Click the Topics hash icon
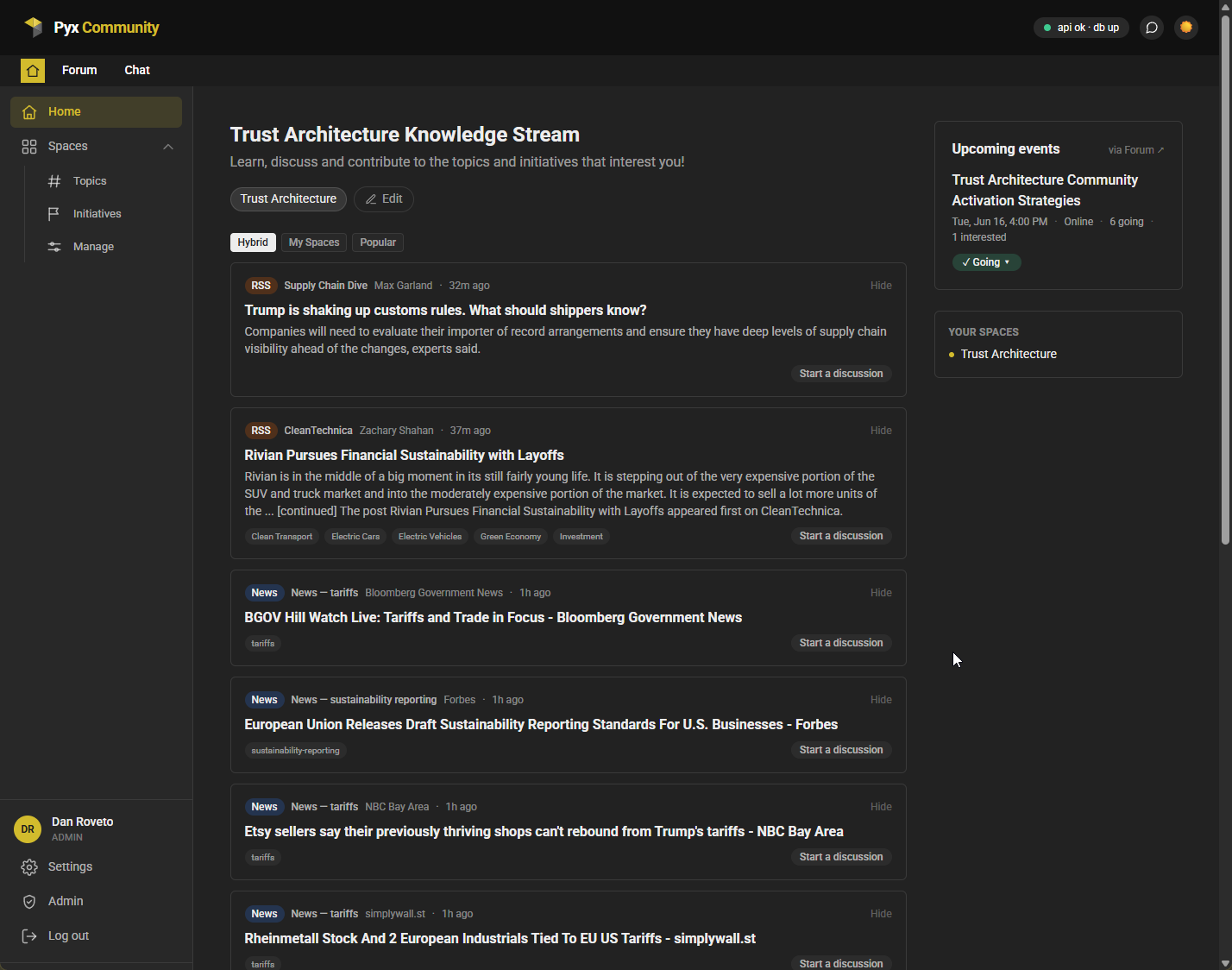This screenshot has height=970, width=1232. tap(54, 181)
